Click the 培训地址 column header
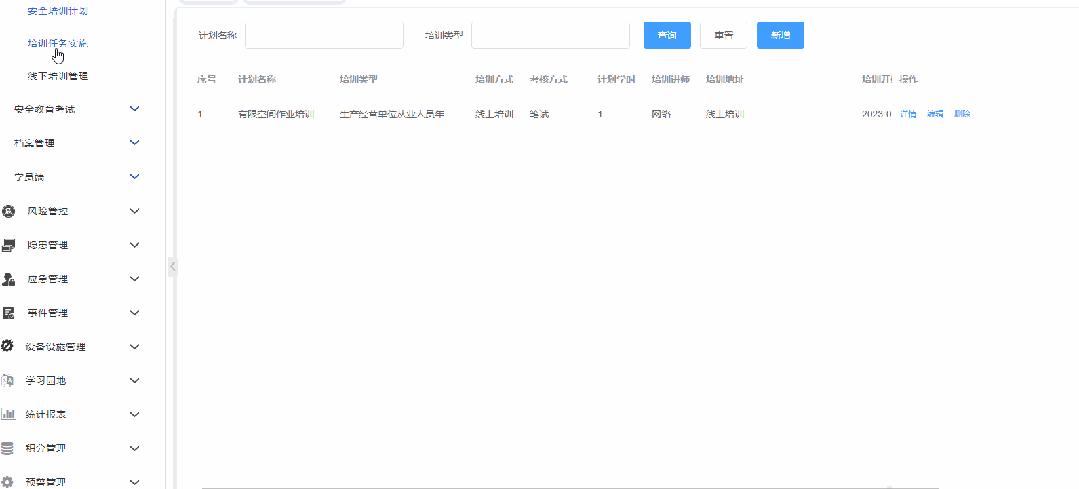1079x489 pixels. click(725, 79)
